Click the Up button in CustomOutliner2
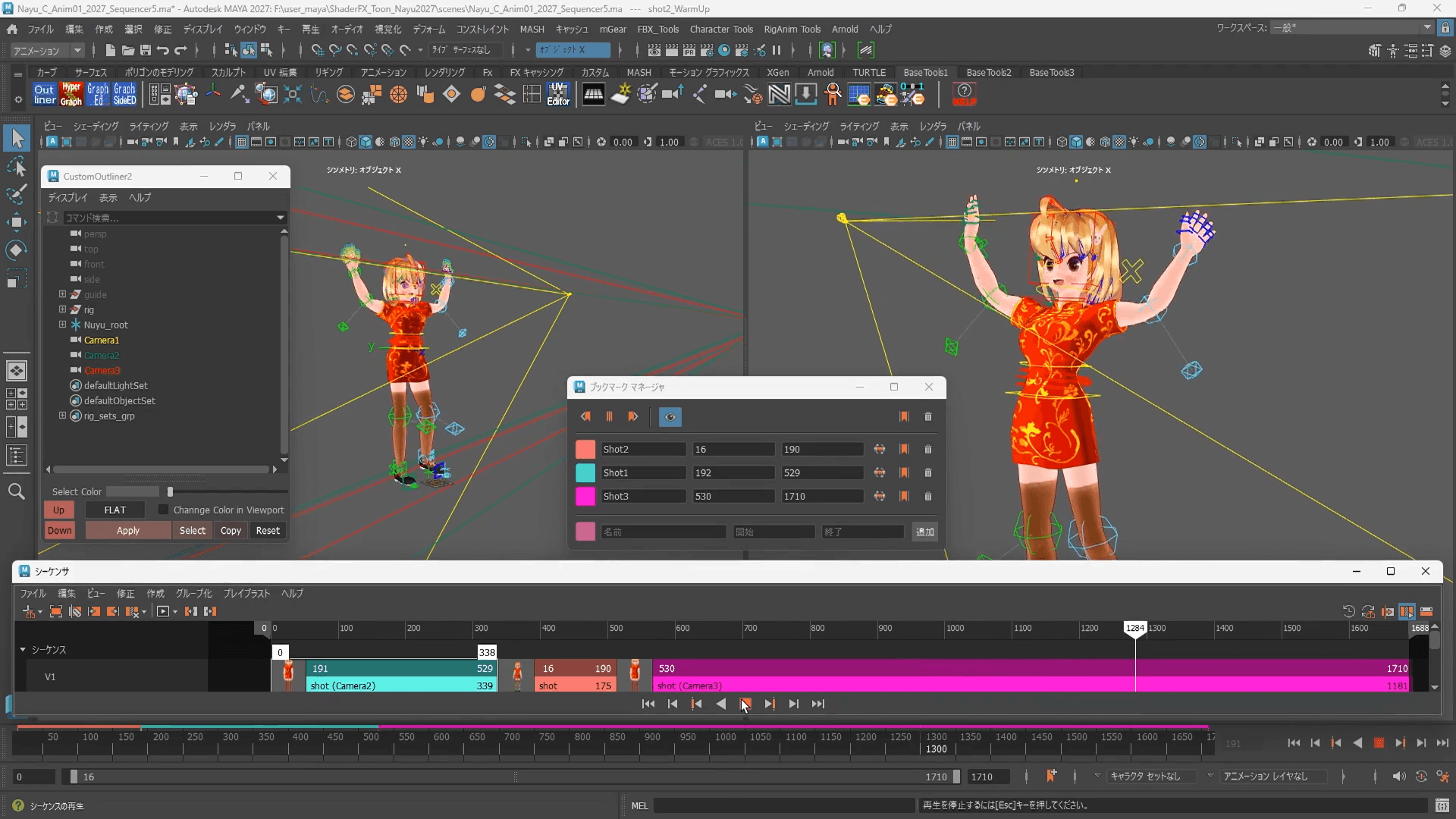This screenshot has height=819, width=1456. (x=59, y=510)
